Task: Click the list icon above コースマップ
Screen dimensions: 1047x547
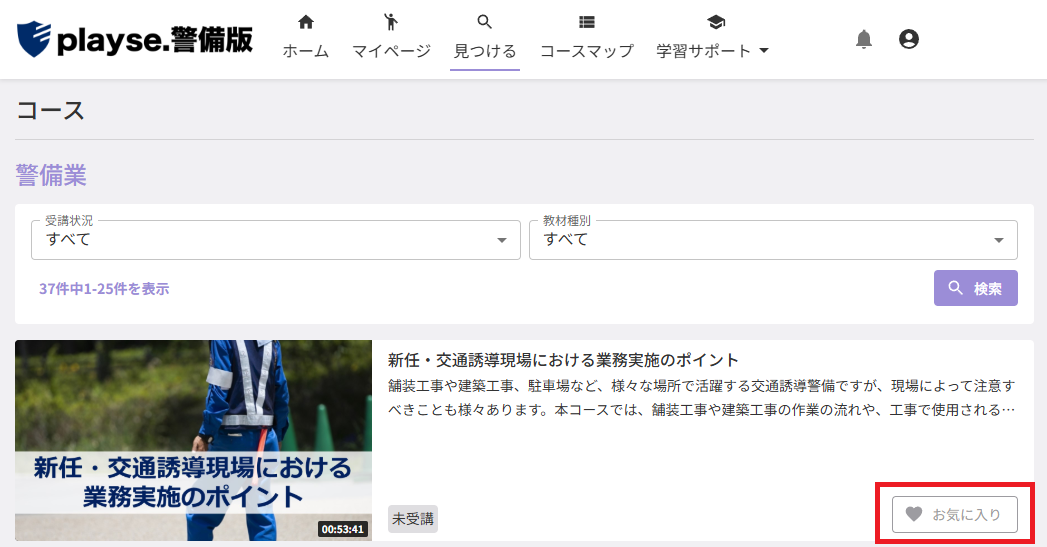Action: click(x=586, y=22)
